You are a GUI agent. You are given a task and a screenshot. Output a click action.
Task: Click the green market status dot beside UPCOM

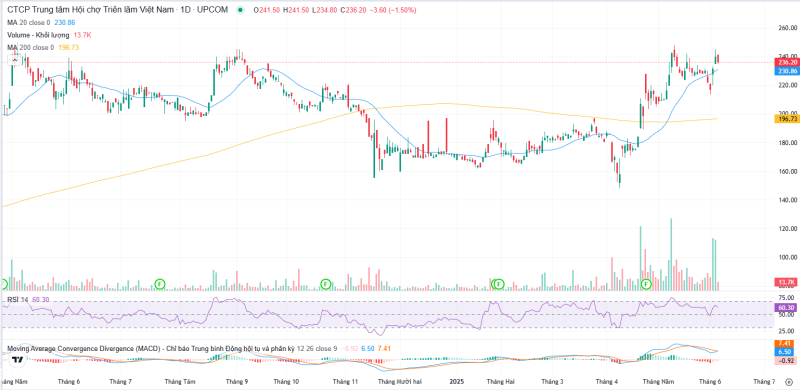[240, 10]
